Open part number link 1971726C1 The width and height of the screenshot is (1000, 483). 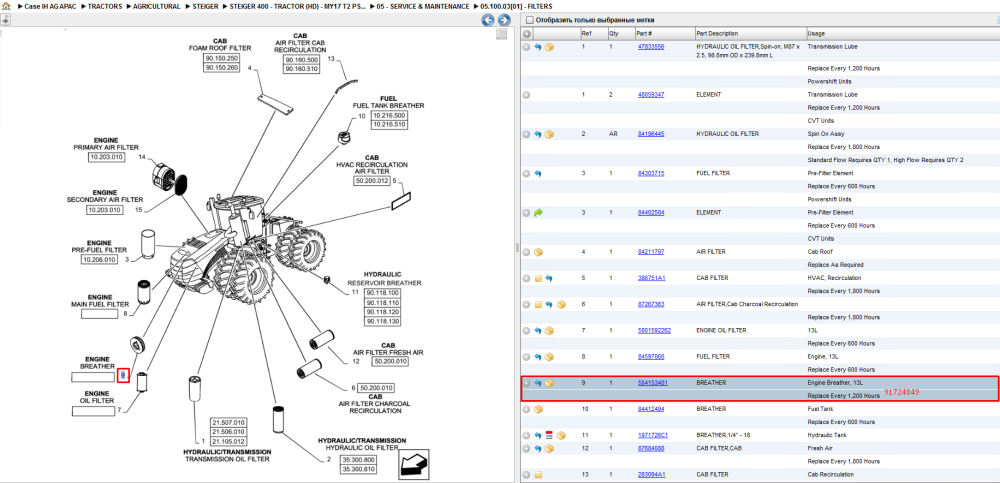[652, 435]
